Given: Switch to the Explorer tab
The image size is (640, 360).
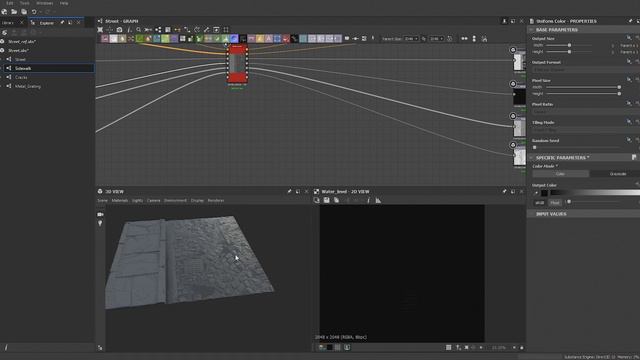Looking at the screenshot, I should click(x=47, y=23).
